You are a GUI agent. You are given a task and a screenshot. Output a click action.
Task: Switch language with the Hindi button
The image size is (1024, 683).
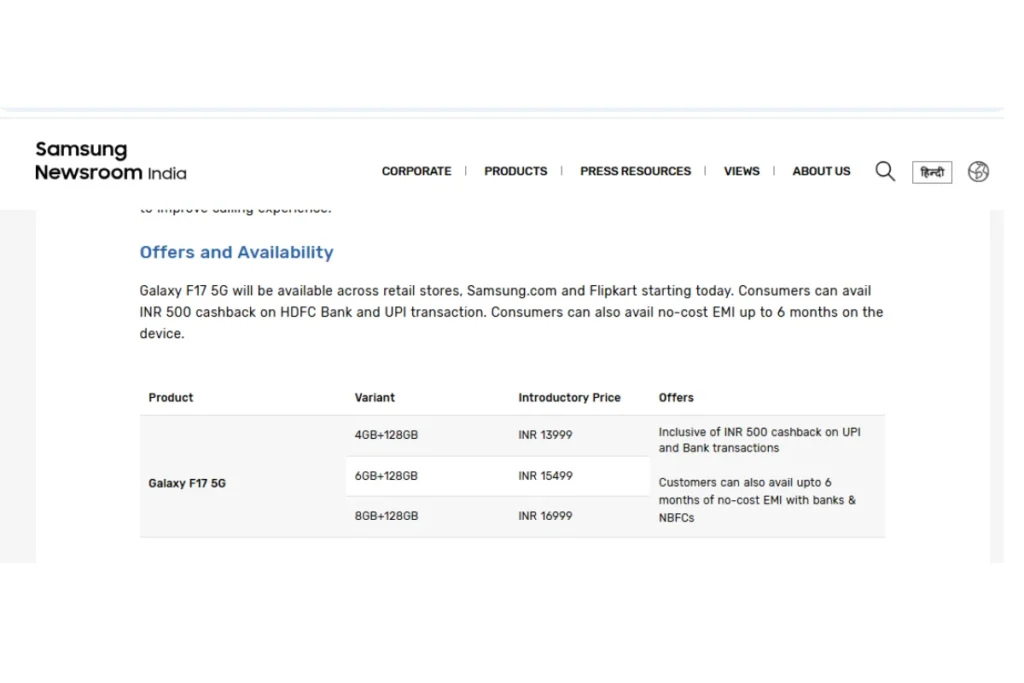pos(932,172)
